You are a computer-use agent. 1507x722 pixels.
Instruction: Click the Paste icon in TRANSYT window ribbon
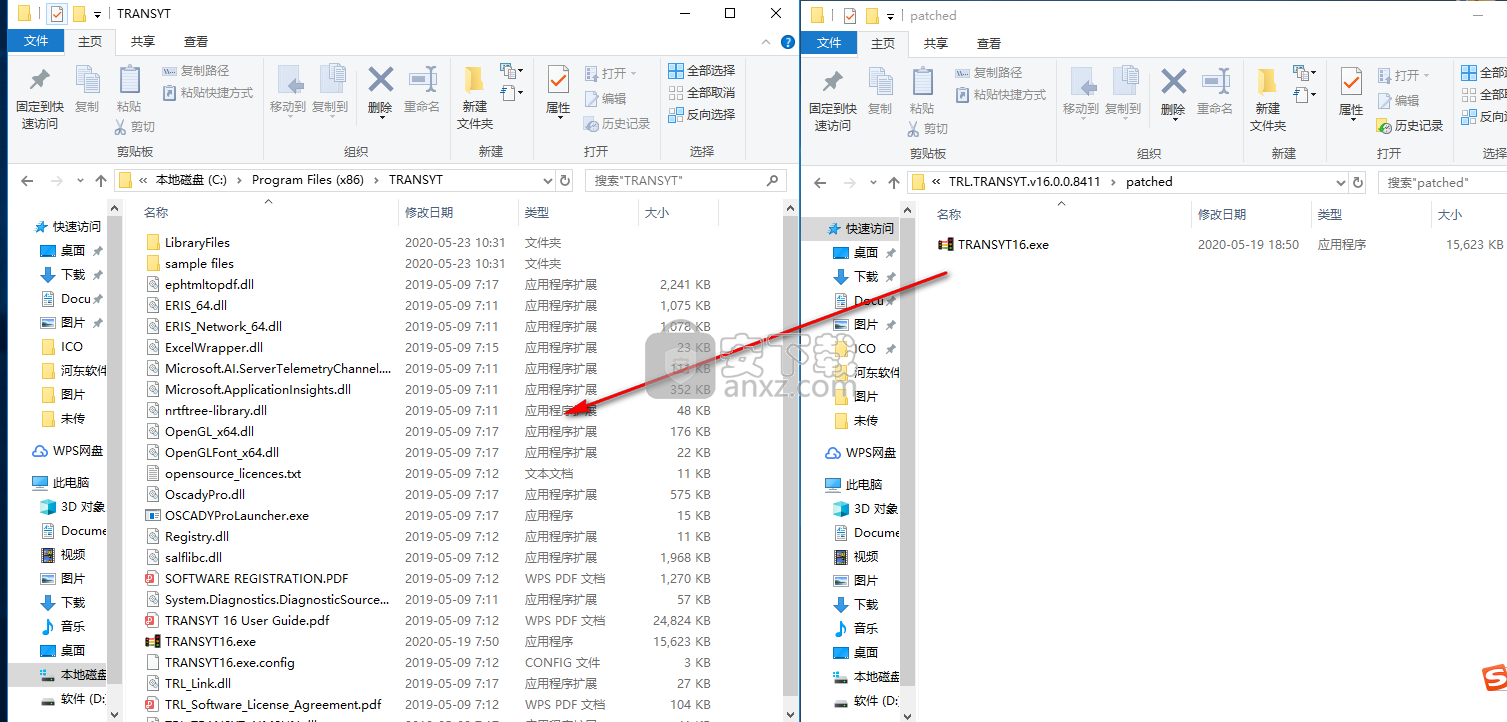click(129, 90)
